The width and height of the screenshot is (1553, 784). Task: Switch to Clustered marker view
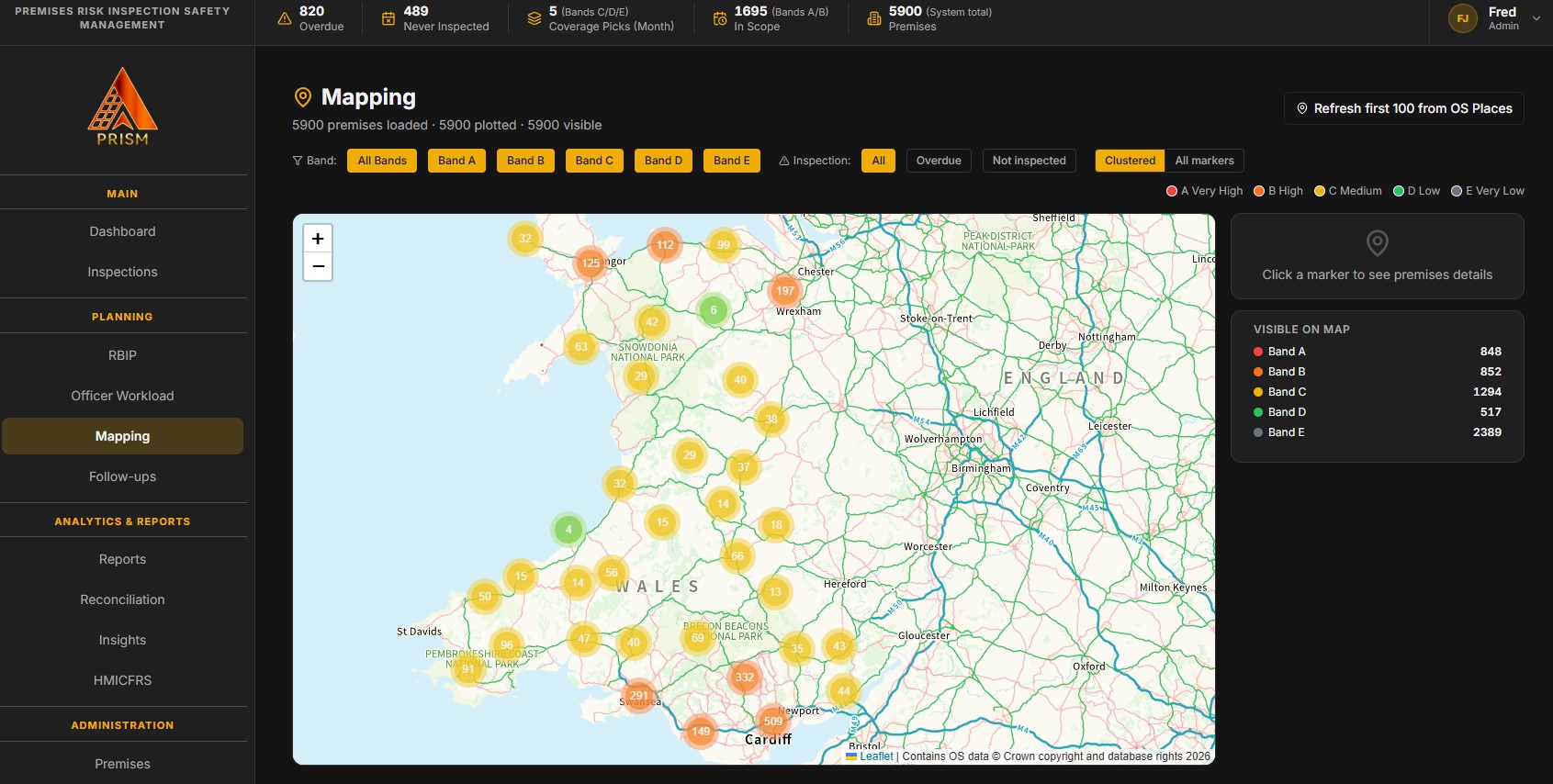1130,161
